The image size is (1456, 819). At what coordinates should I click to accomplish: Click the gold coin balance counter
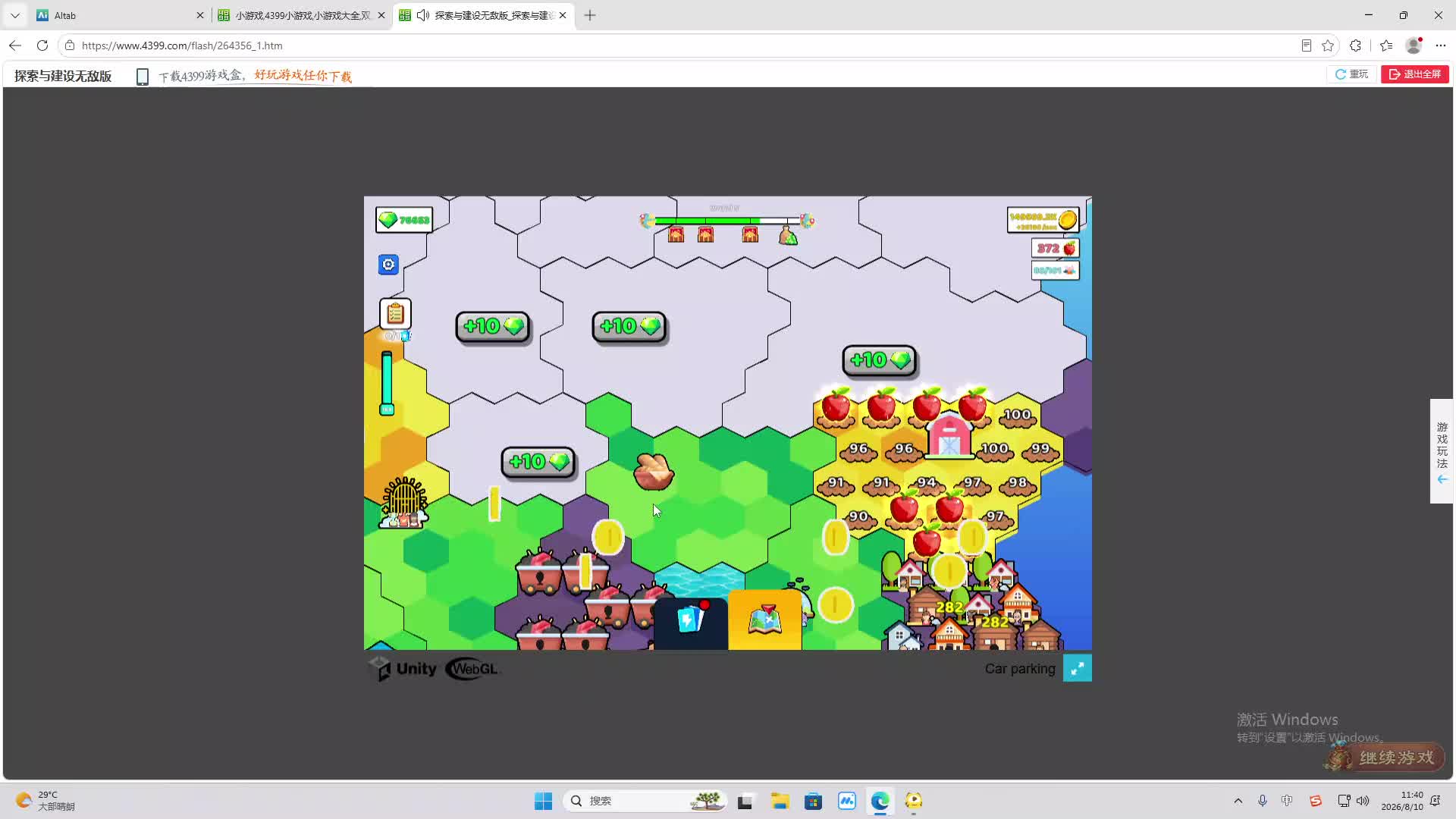point(1043,220)
